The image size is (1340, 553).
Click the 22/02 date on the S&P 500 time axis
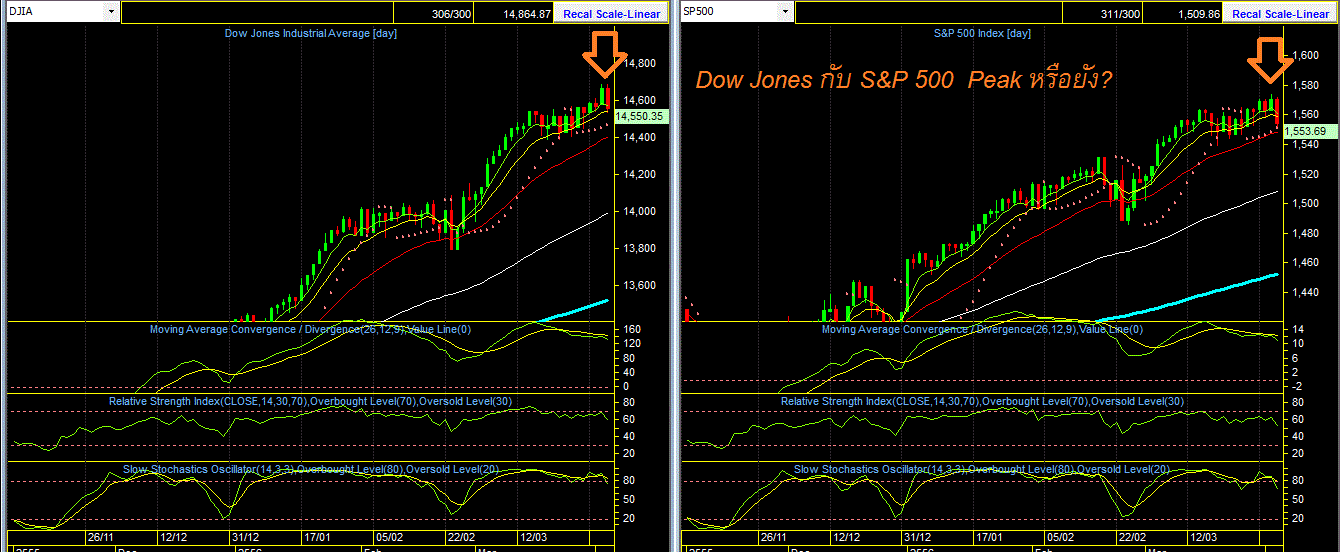(x=1132, y=537)
